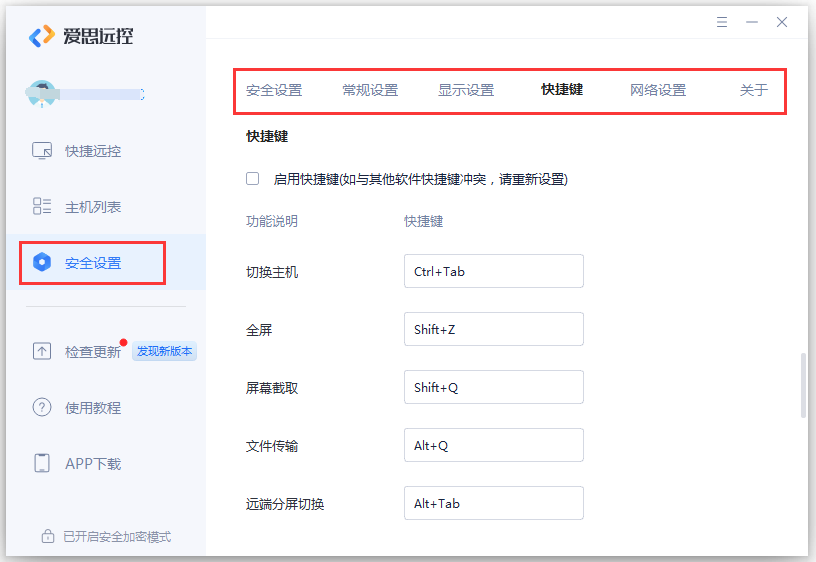Click the 检查更新 upload arrow icon
The height and width of the screenshot is (562, 816).
coord(42,351)
